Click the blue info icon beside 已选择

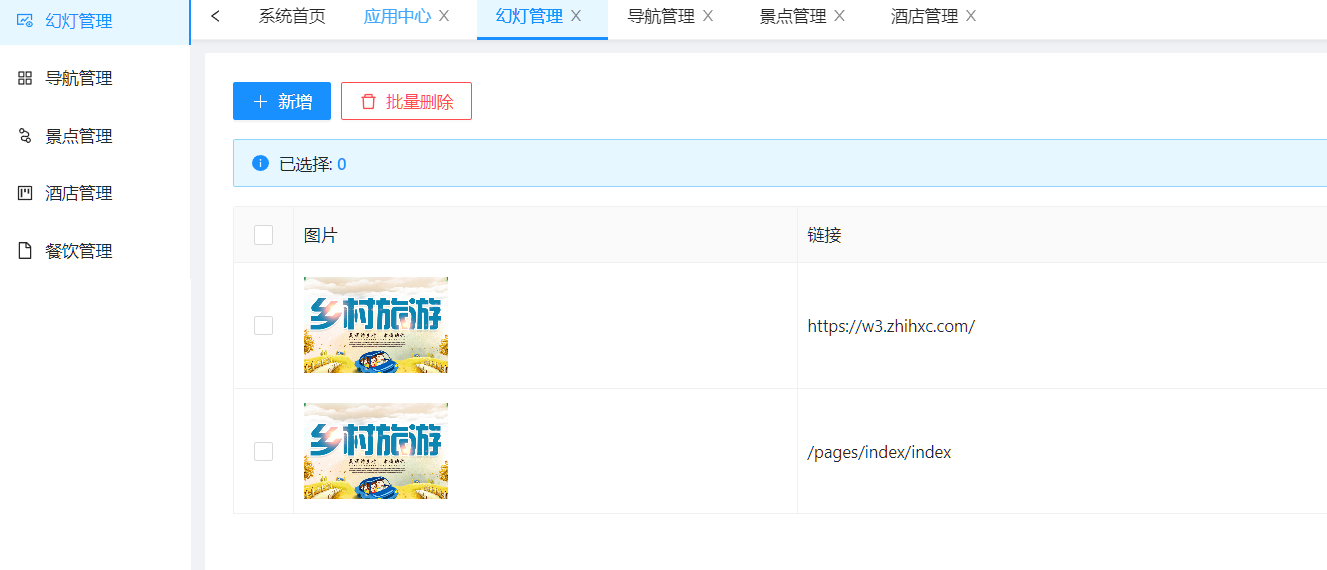pyautogui.click(x=260, y=163)
